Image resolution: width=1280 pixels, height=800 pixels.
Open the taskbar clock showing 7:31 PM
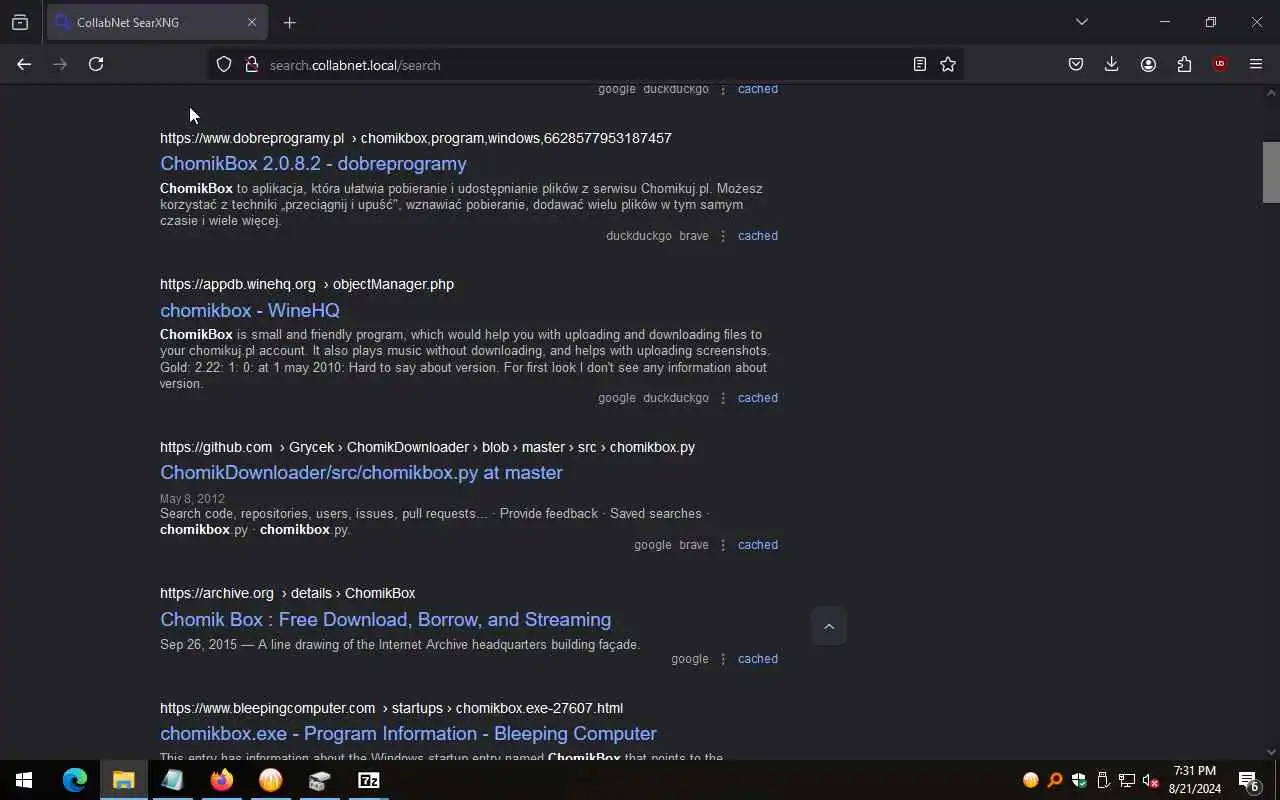tap(1194, 780)
